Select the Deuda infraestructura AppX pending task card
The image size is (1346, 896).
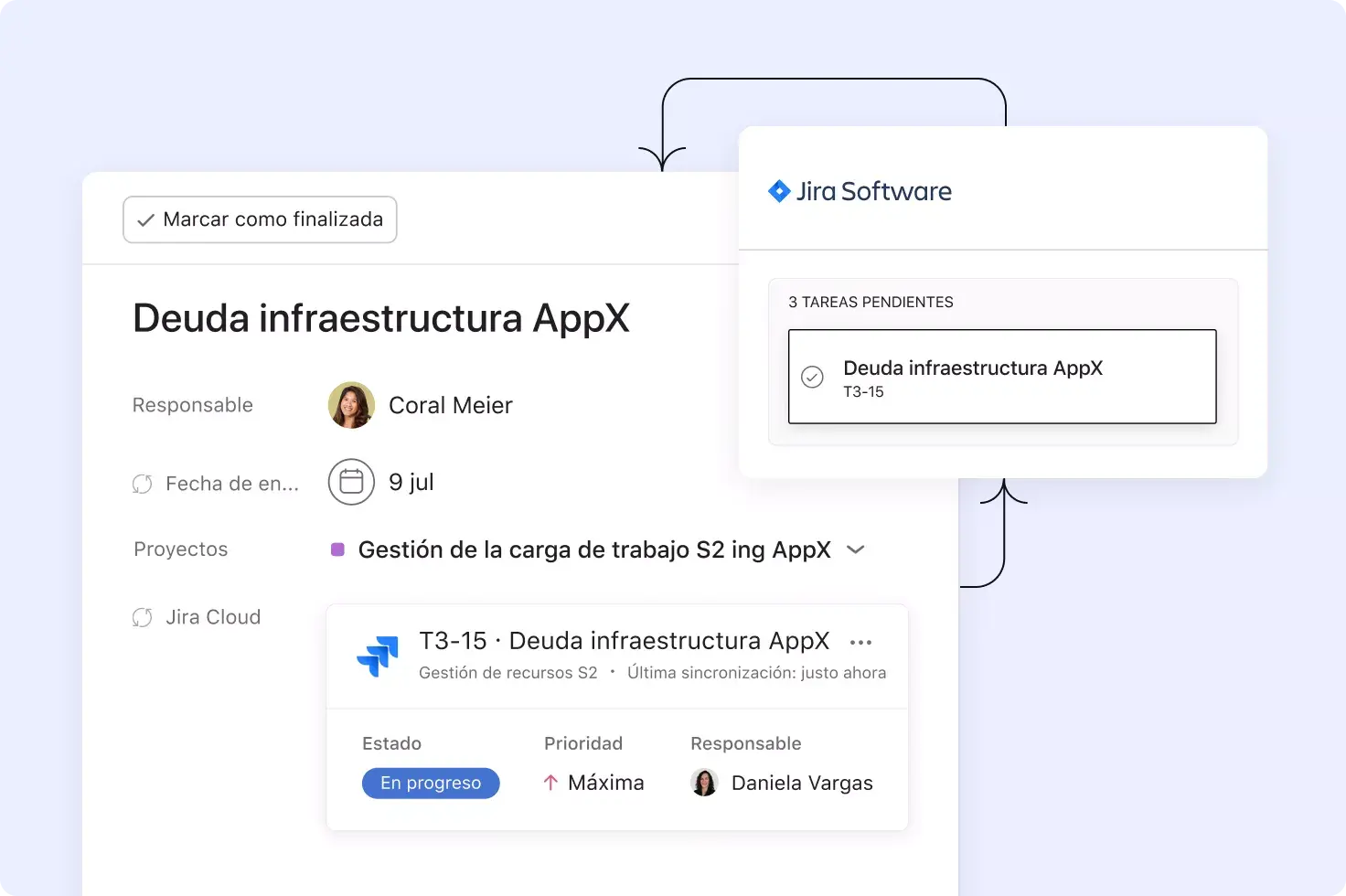point(1001,377)
